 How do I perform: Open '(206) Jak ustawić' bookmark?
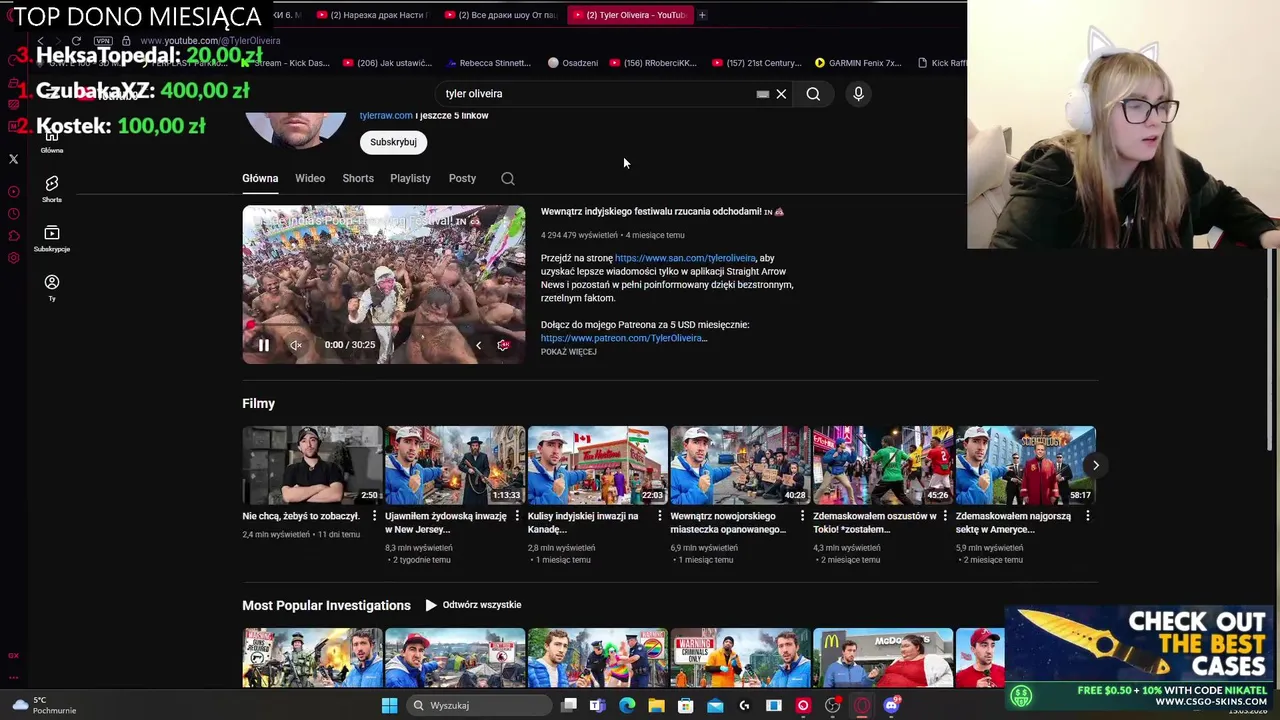click(x=387, y=63)
